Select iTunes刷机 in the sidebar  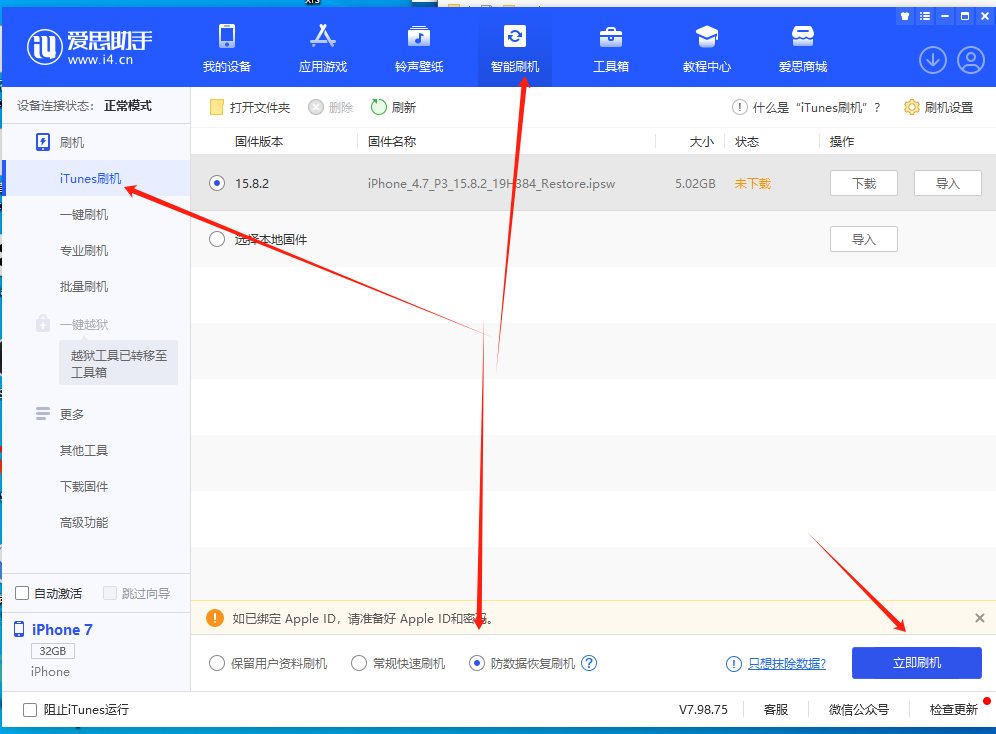[97, 178]
